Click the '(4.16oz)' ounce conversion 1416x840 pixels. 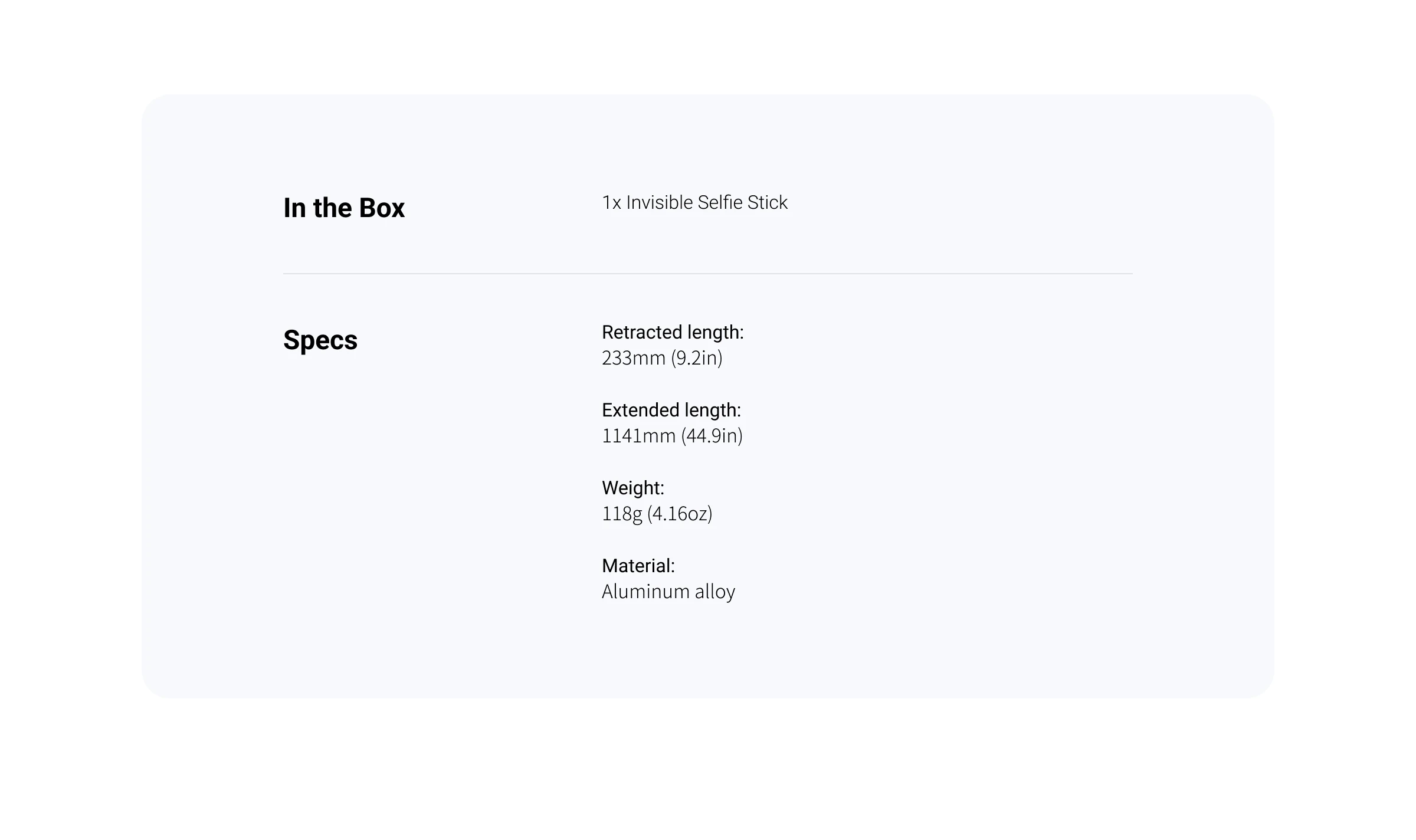(680, 514)
